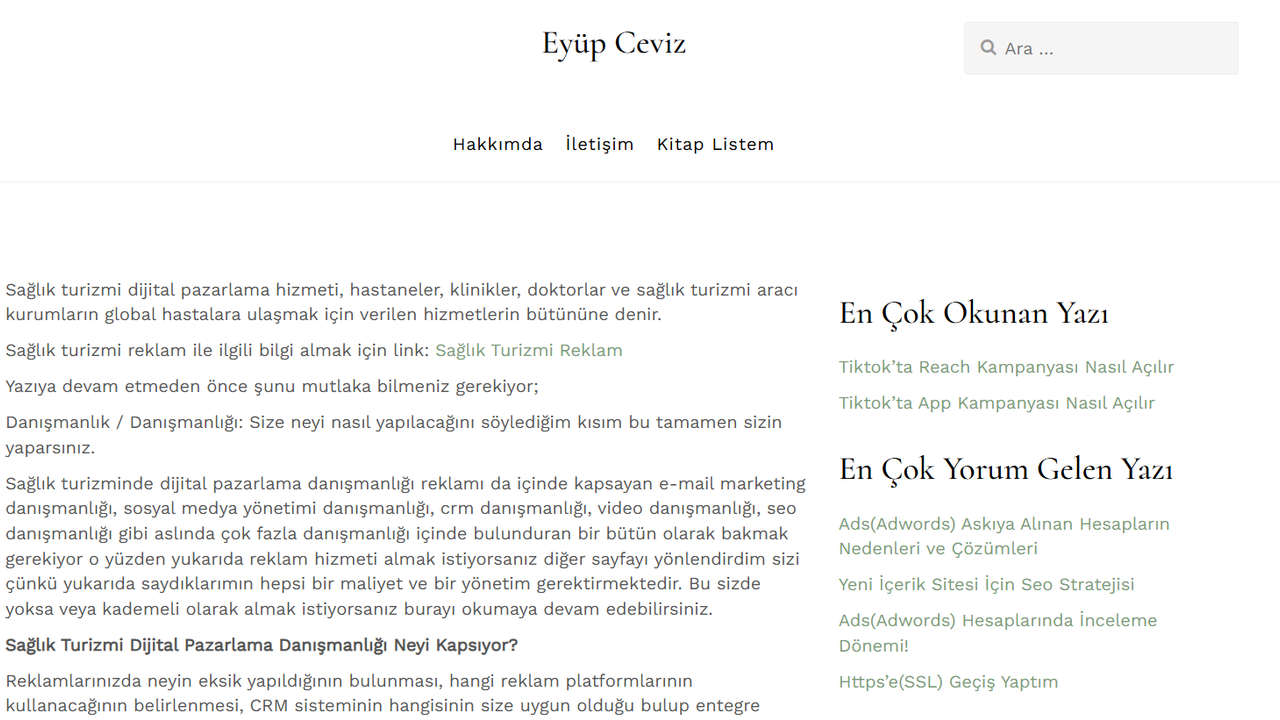Click the paragraph mentioning e-mail marketing danışmanlığı
This screenshot has height=720, width=1280.
(x=405, y=546)
